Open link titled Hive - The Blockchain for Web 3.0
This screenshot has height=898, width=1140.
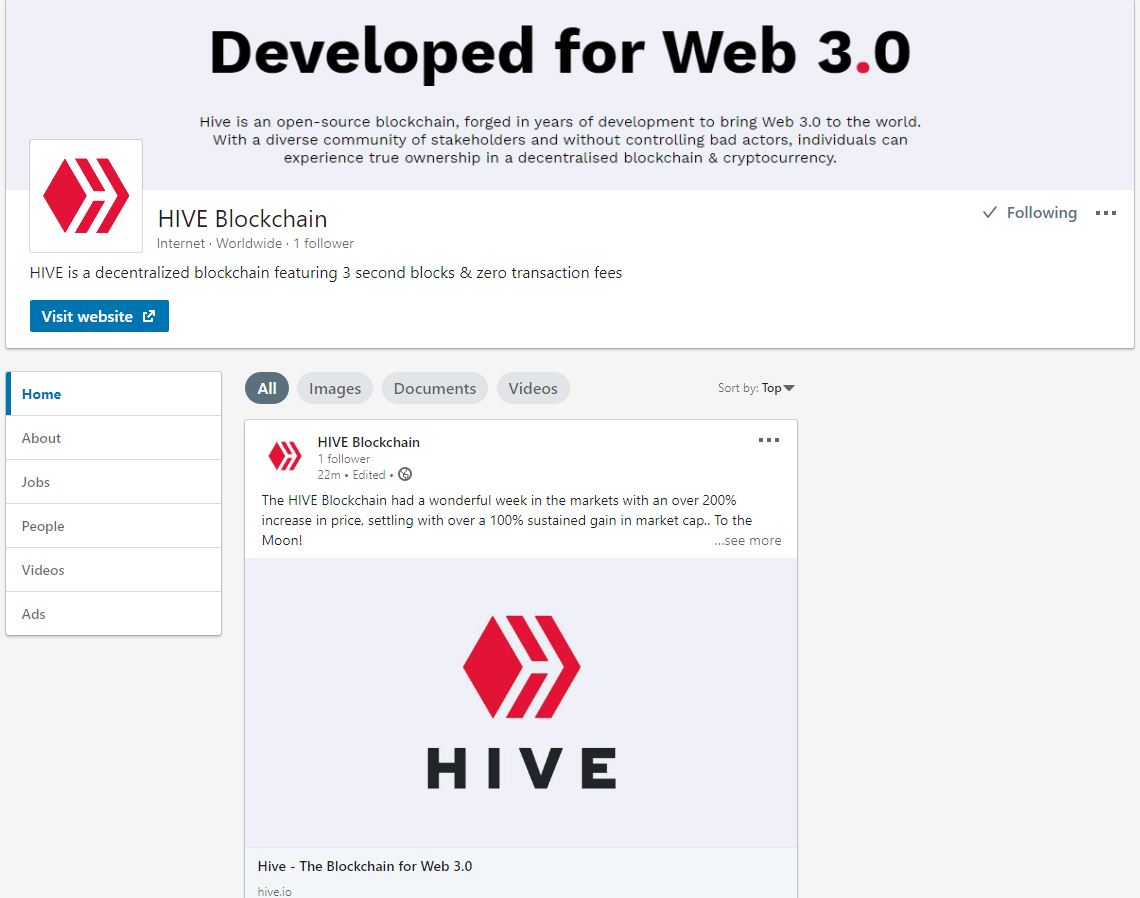pos(365,866)
